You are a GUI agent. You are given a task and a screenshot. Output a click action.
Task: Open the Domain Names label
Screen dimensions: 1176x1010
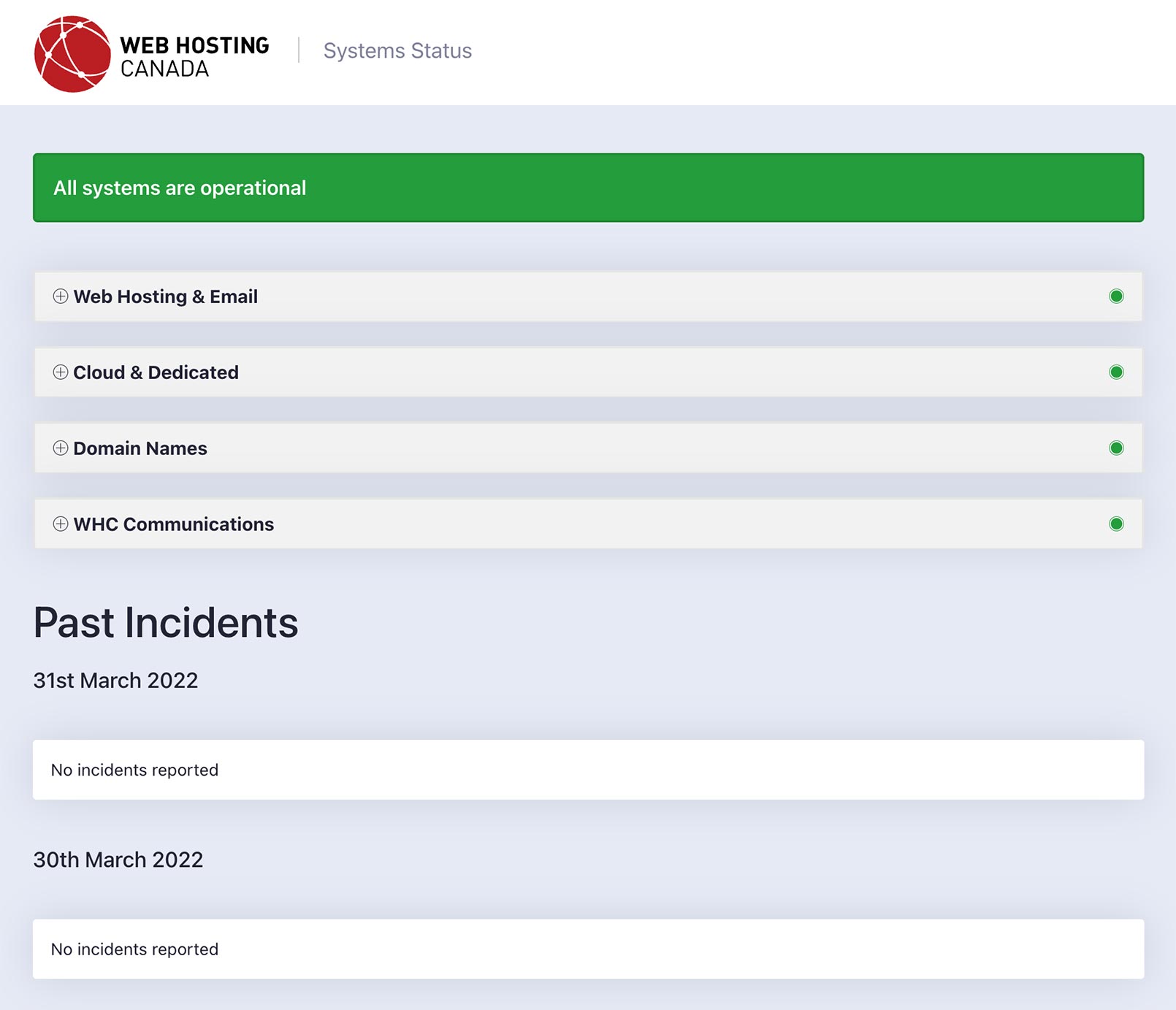point(140,448)
